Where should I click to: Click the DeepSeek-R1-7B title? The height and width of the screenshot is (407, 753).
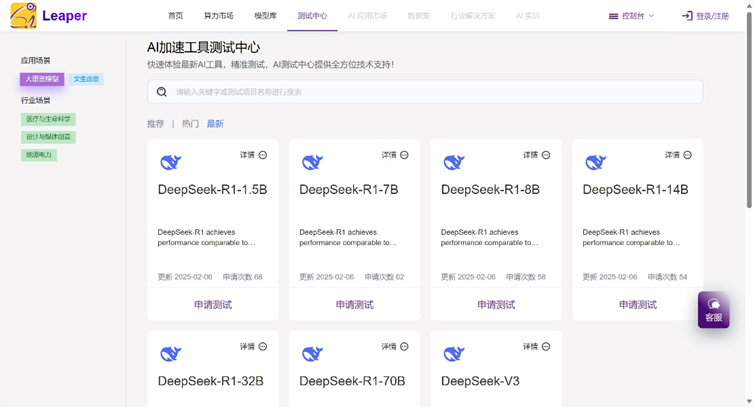(349, 190)
